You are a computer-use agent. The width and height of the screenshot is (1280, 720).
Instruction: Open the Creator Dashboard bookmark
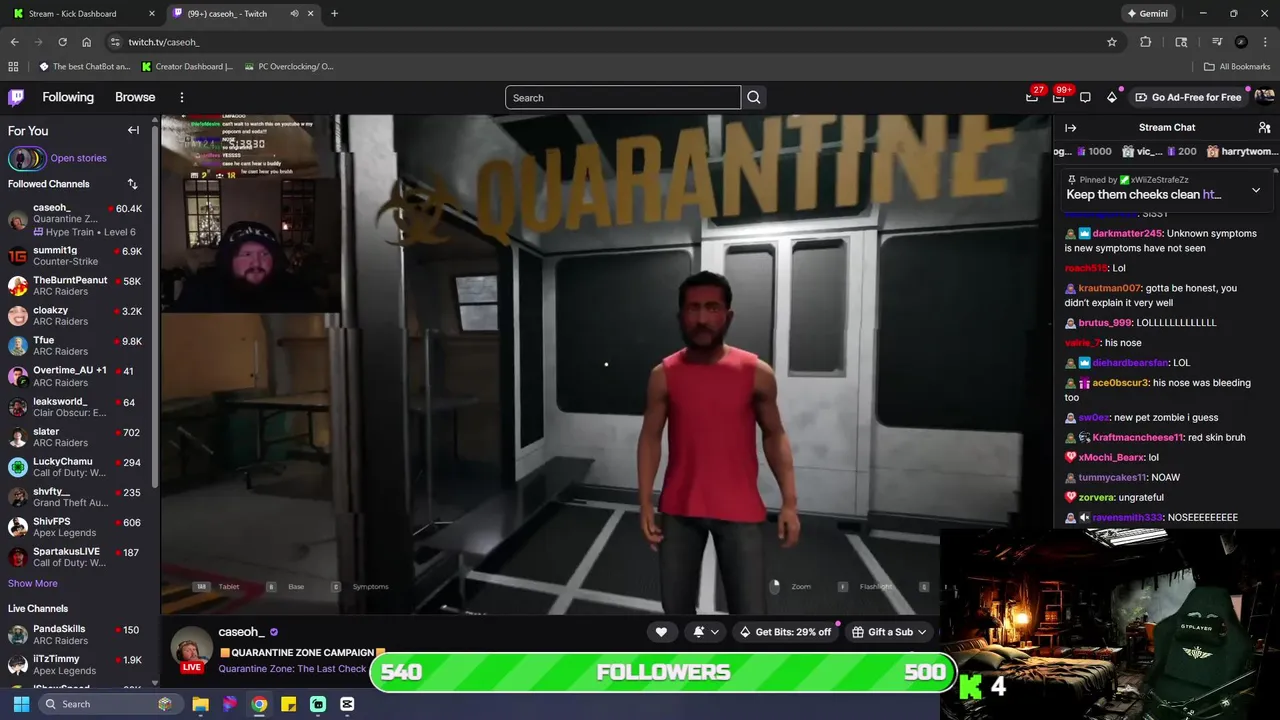click(x=187, y=66)
